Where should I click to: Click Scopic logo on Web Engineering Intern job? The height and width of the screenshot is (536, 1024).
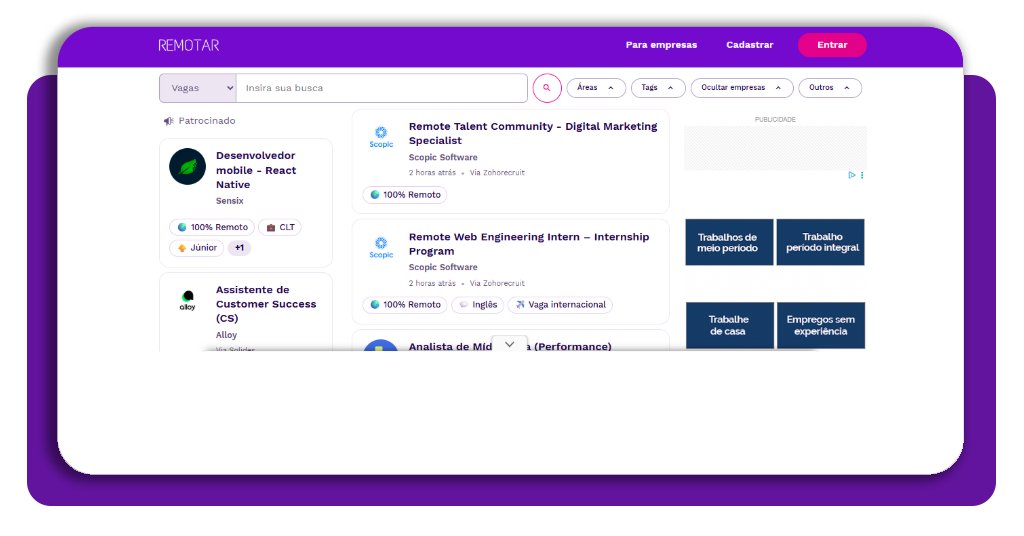[x=381, y=247]
